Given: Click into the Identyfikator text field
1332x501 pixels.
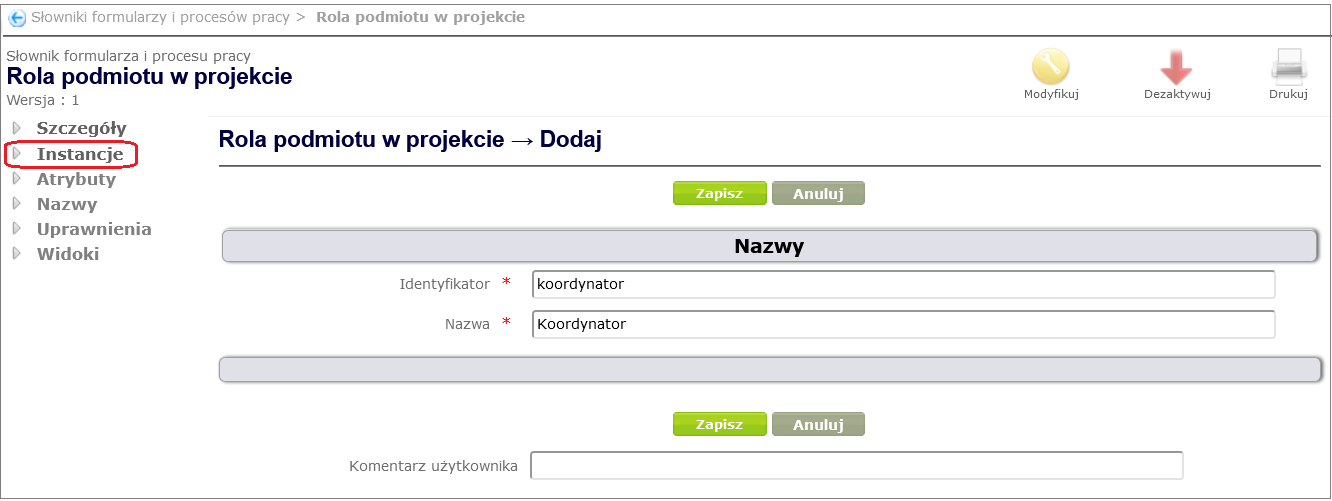Looking at the screenshot, I should tap(903, 284).
